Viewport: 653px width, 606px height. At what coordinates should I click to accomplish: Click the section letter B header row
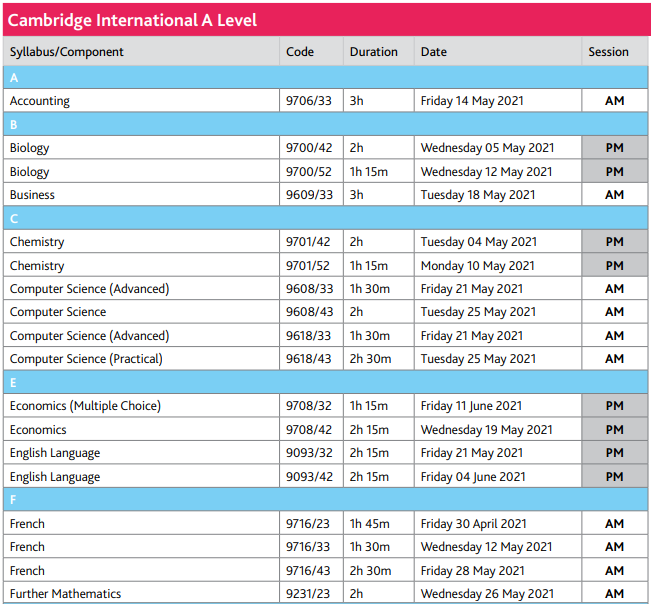click(x=326, y=124)
